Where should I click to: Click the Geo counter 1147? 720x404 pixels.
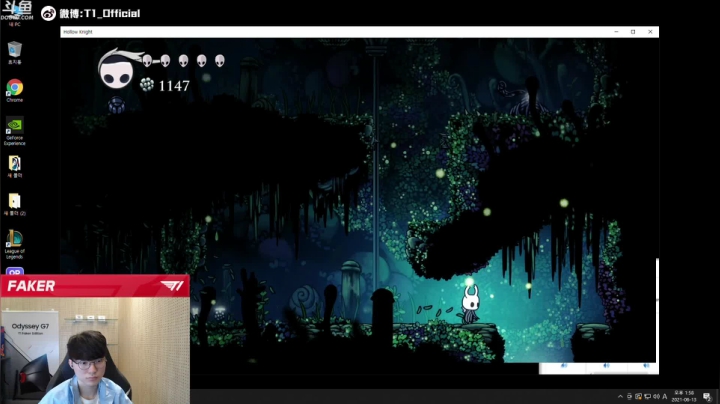pos(174,86)
